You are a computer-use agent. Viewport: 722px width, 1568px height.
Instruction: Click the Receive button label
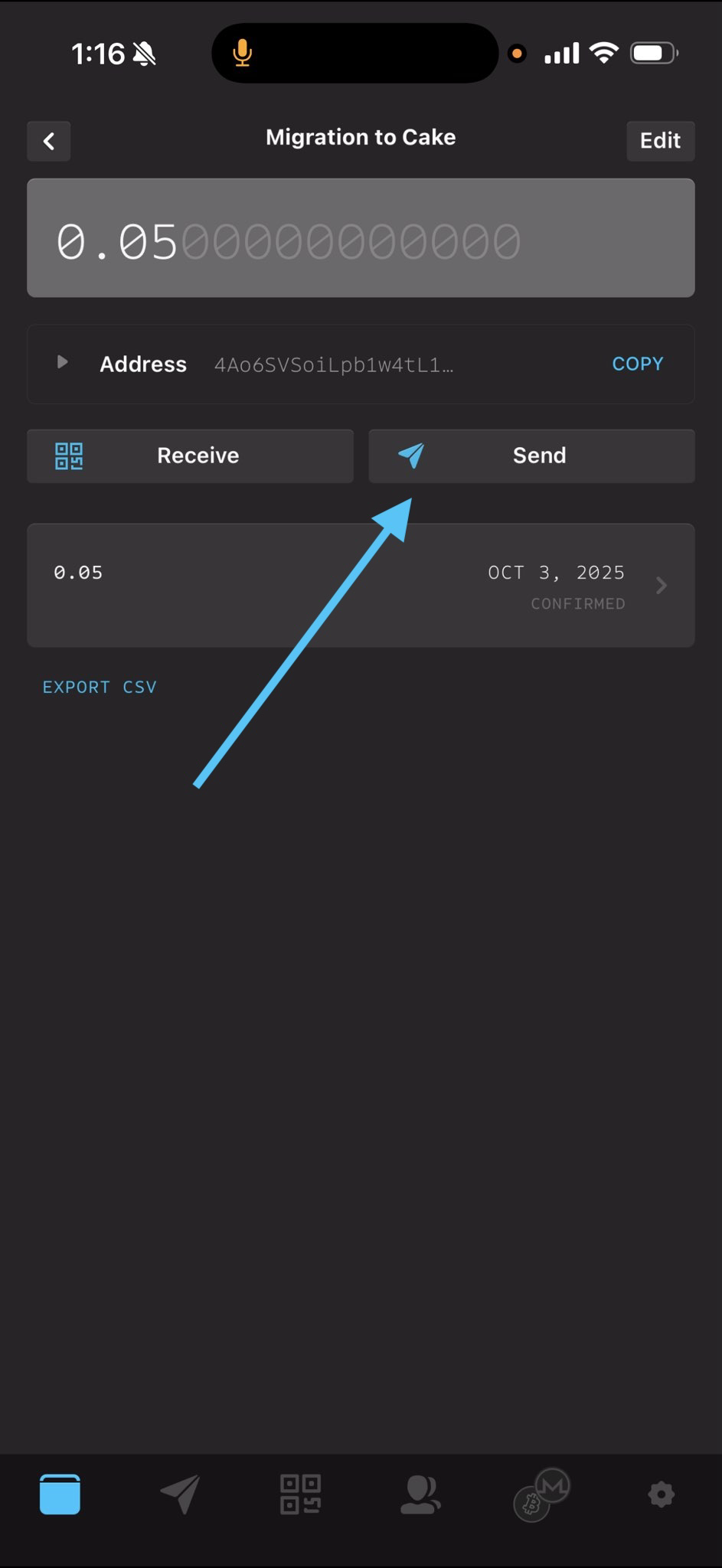point(198,456)
